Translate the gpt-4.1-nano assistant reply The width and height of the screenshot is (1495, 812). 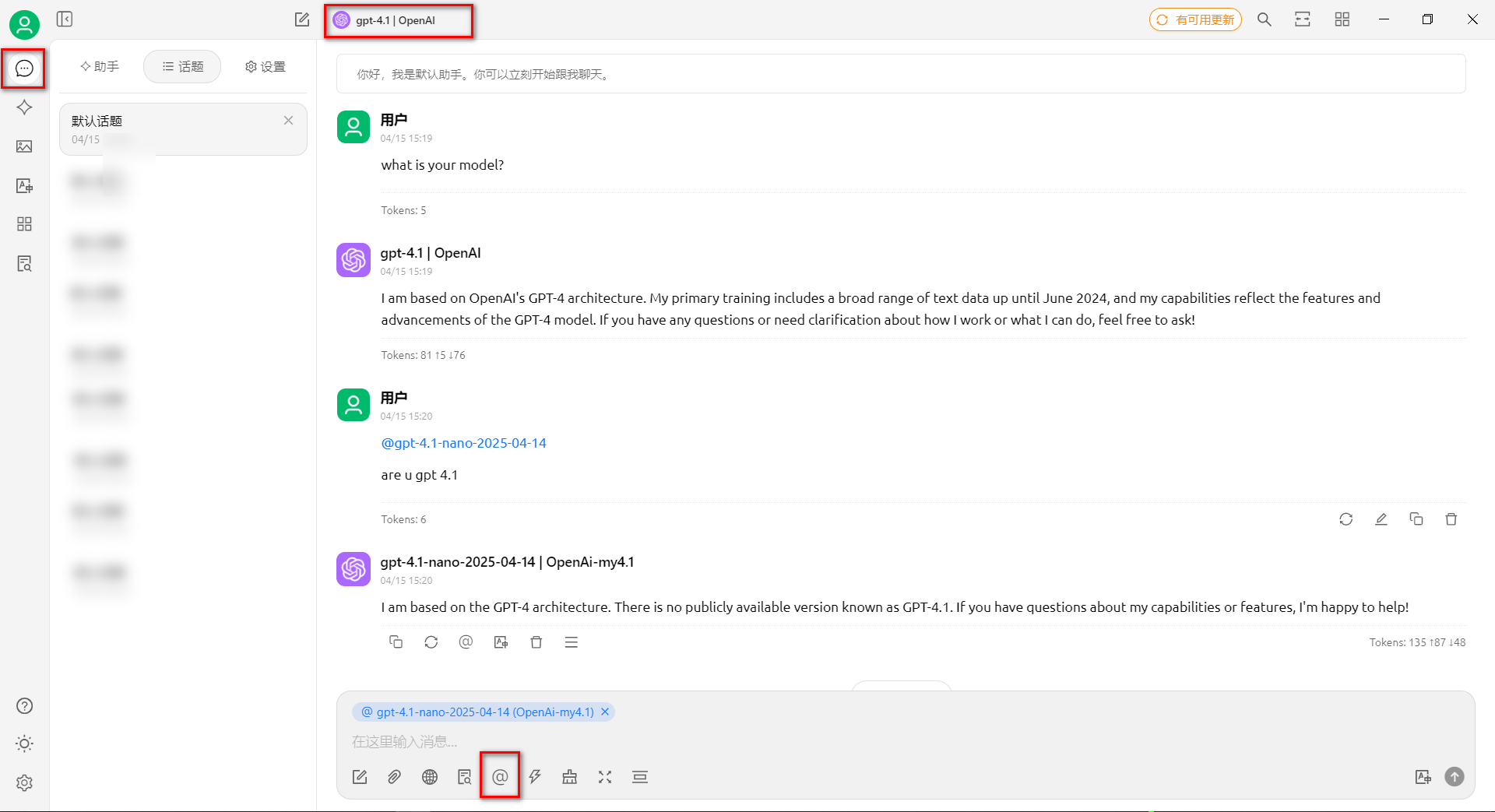[501, 642]
